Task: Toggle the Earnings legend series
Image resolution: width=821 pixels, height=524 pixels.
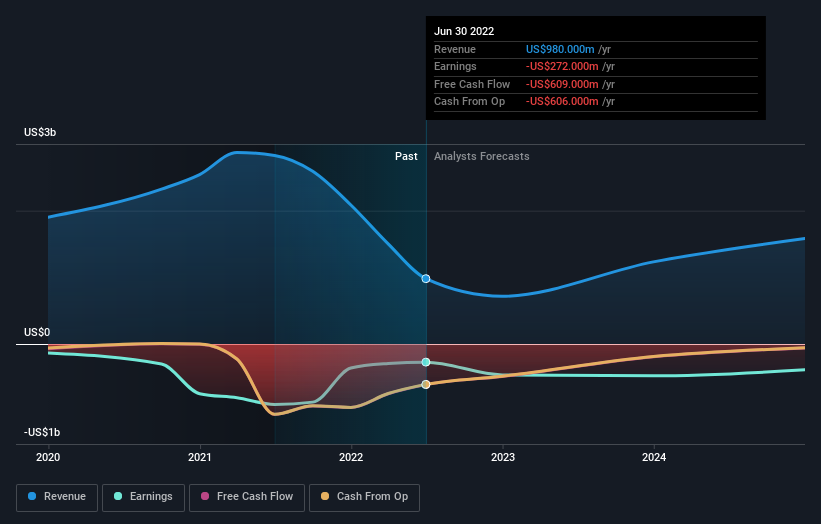Action: pyautogui.click(x=143, y=497)
